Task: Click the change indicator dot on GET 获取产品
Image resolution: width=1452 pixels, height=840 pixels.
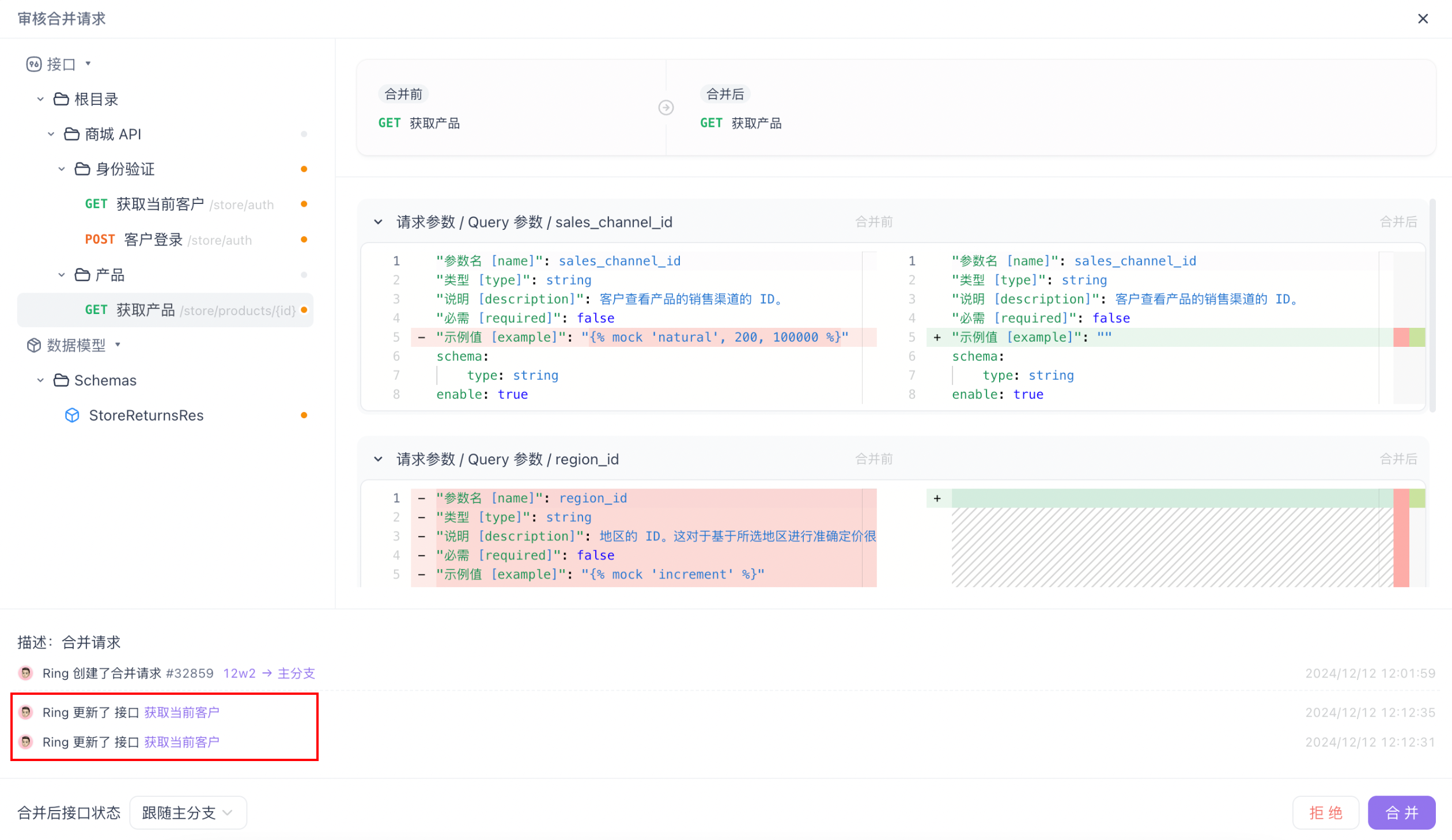Action: point(304,309)
